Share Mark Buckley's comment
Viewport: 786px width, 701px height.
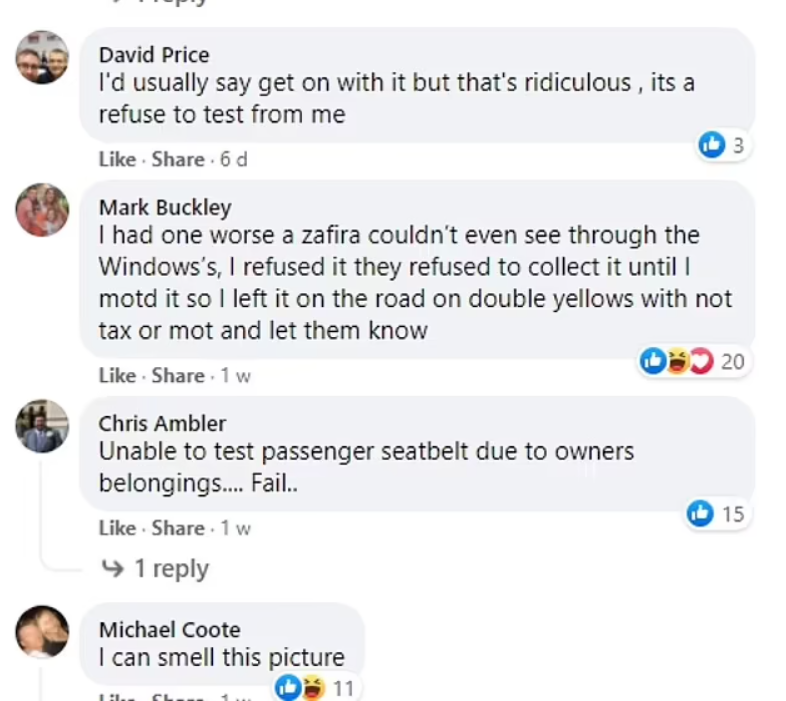click(x=177, y=375)
